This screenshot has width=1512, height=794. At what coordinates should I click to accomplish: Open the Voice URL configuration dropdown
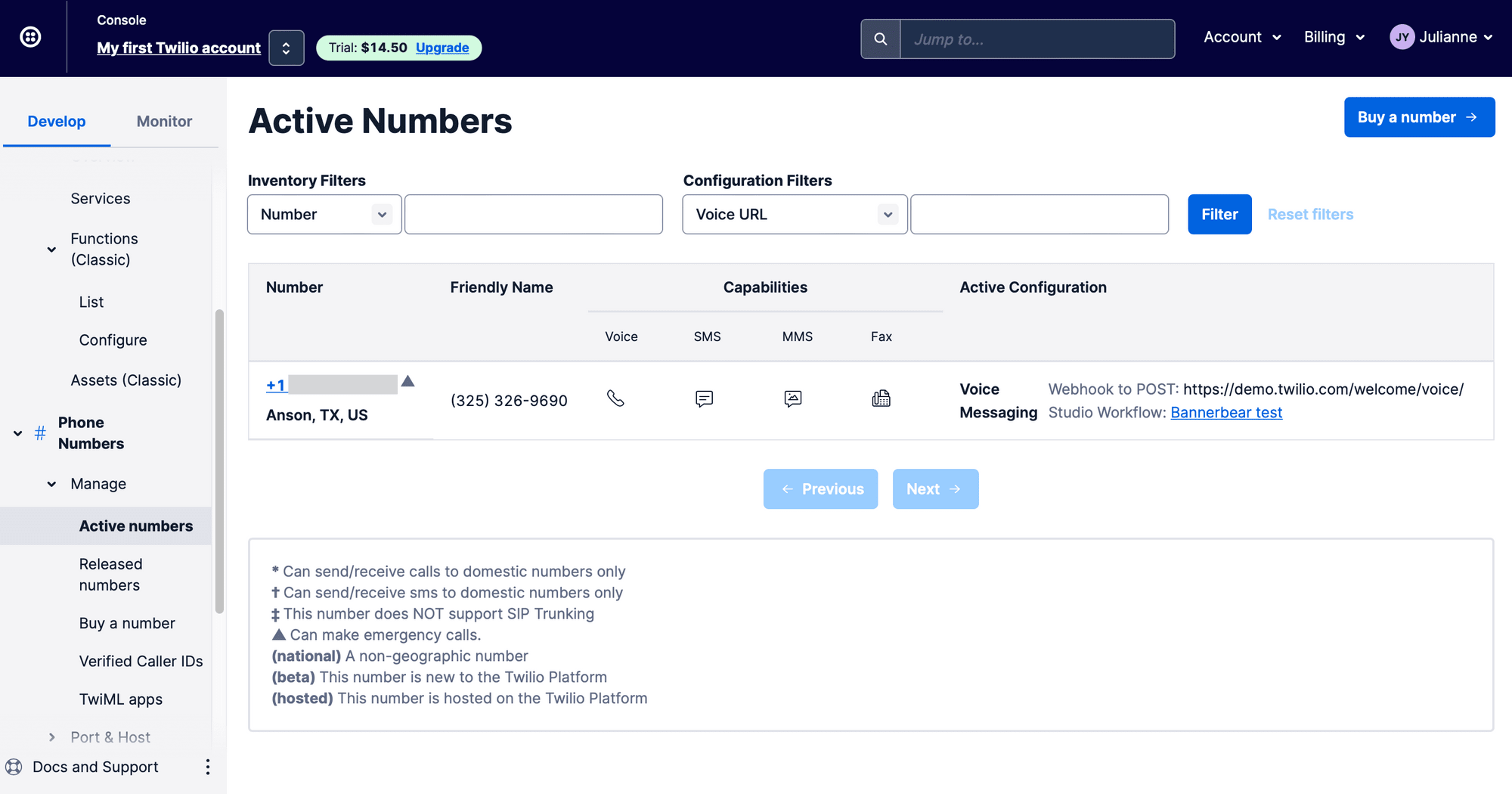click(x=795, y=215)
